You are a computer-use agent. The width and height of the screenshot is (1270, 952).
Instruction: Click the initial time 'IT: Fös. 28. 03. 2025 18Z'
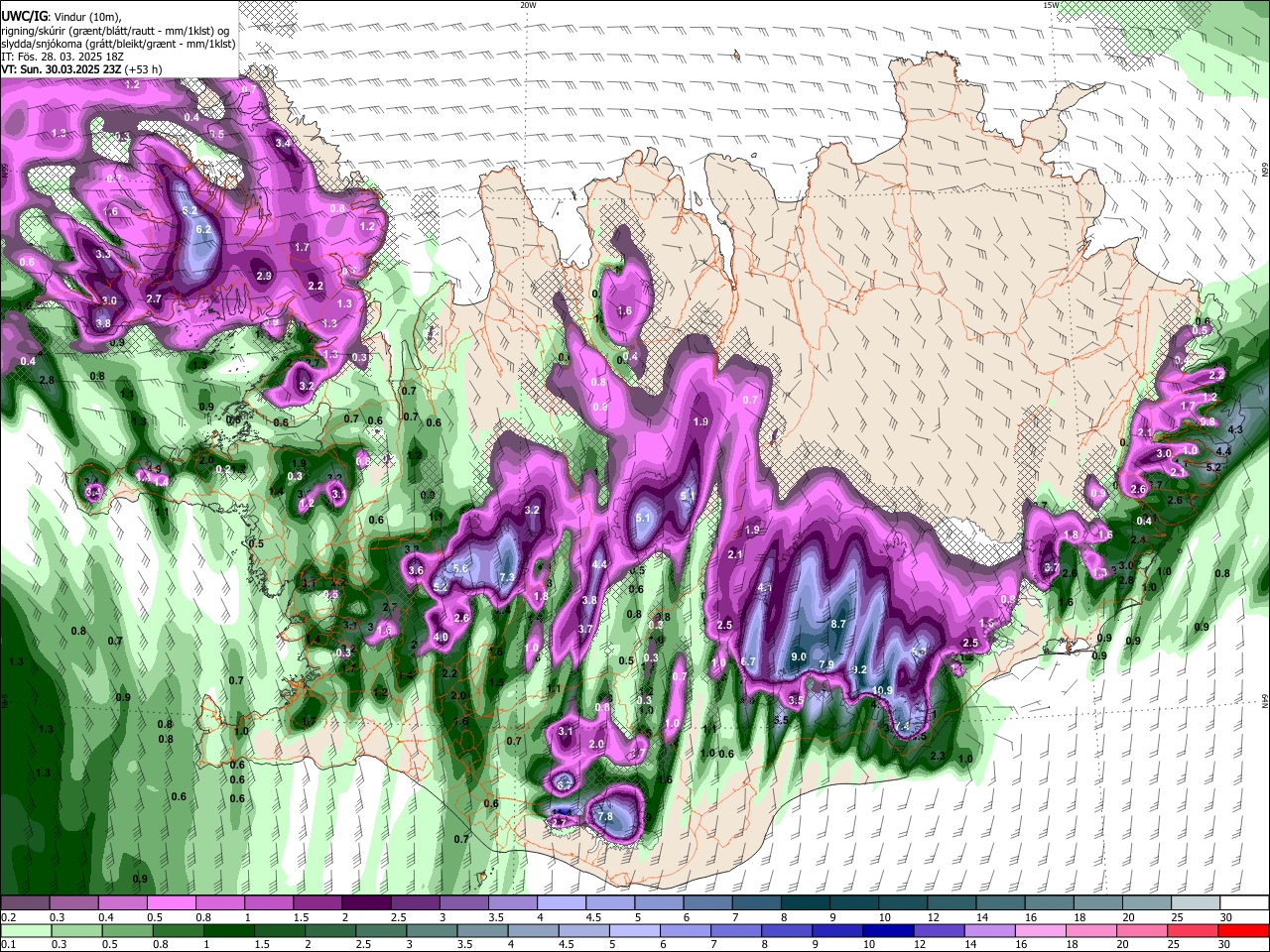click(x=63, y=57)
